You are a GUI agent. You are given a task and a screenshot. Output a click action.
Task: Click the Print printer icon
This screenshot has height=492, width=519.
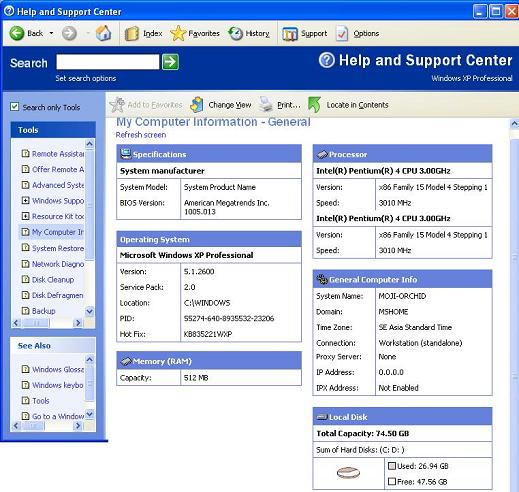[266, 105]
